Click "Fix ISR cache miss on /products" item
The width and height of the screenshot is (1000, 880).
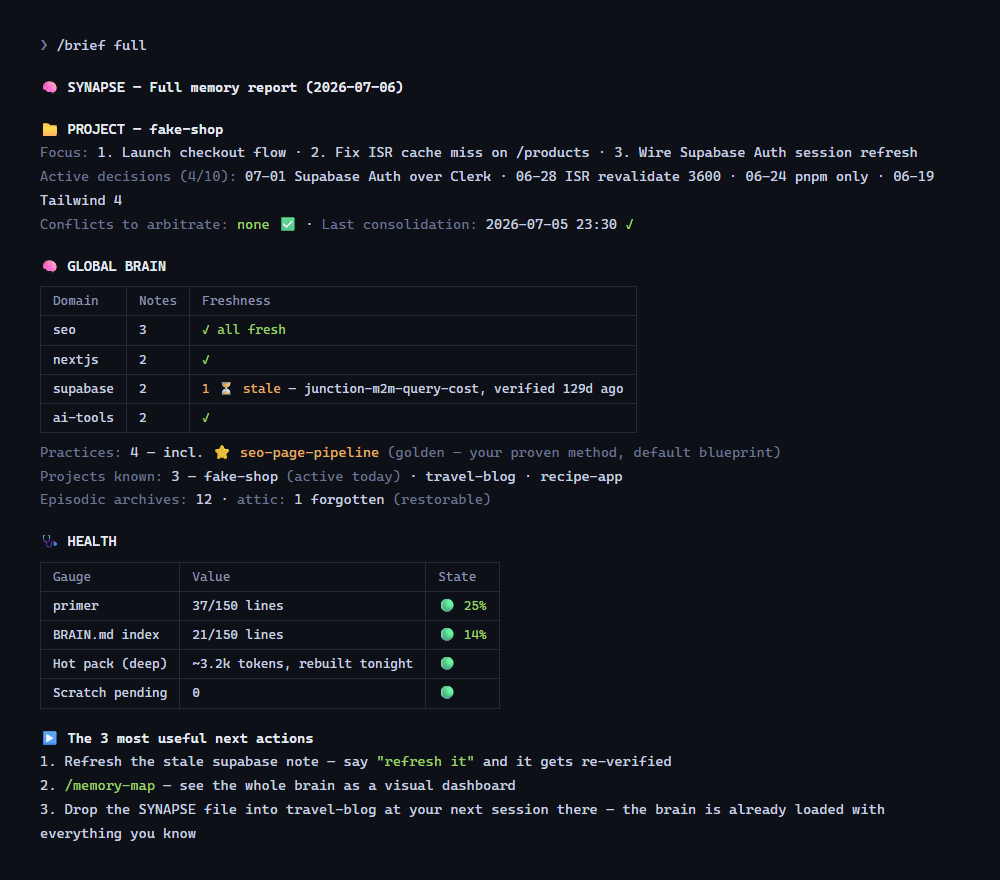point(462,152)
